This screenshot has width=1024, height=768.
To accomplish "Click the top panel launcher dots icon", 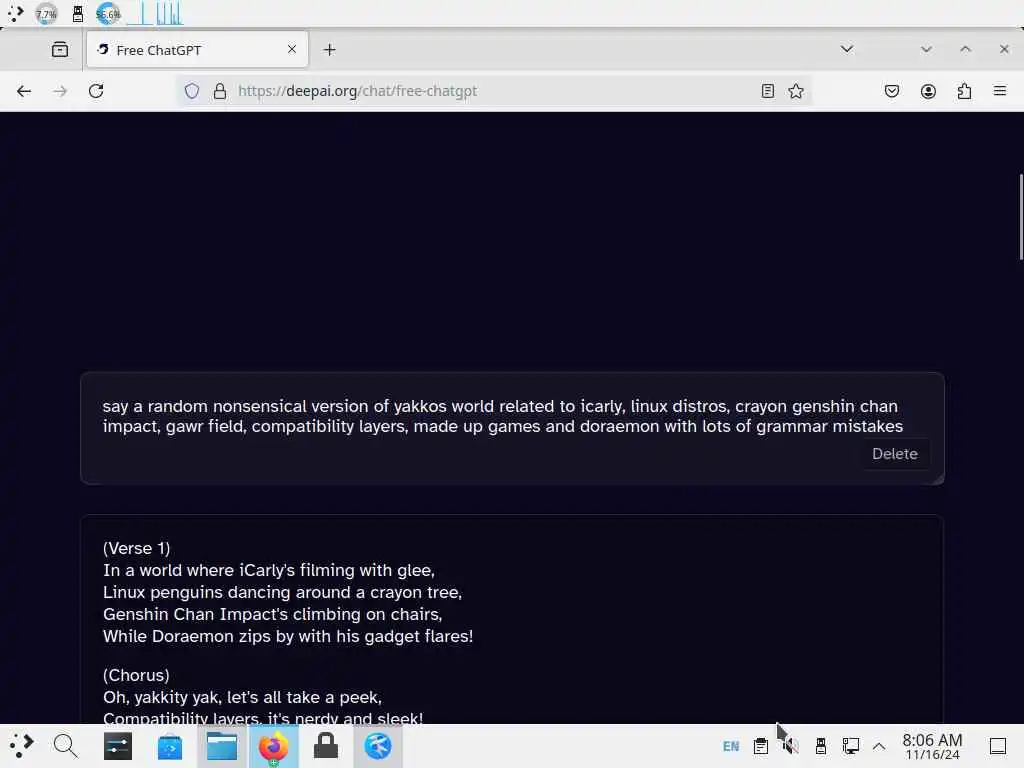I will [16, 14].
